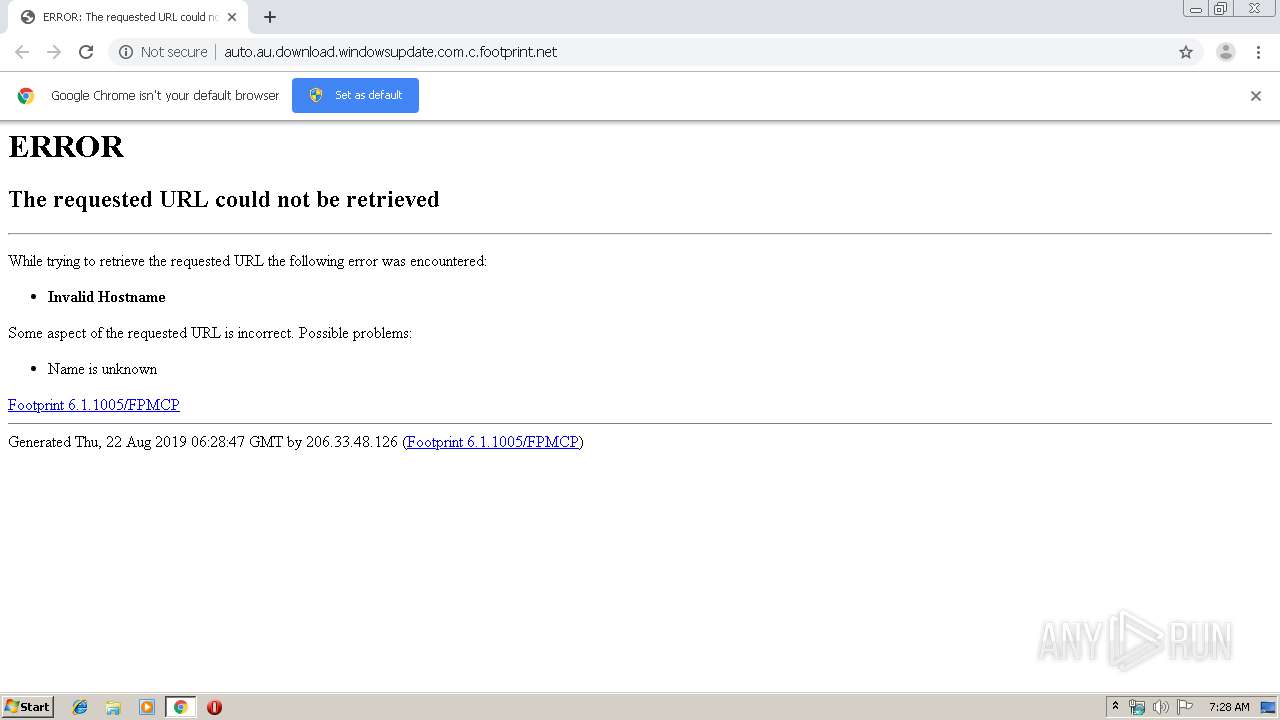This screenshot has width=1280, height=720.
Task: Open the Action Center flag icon
Action: click(1185, 707)
